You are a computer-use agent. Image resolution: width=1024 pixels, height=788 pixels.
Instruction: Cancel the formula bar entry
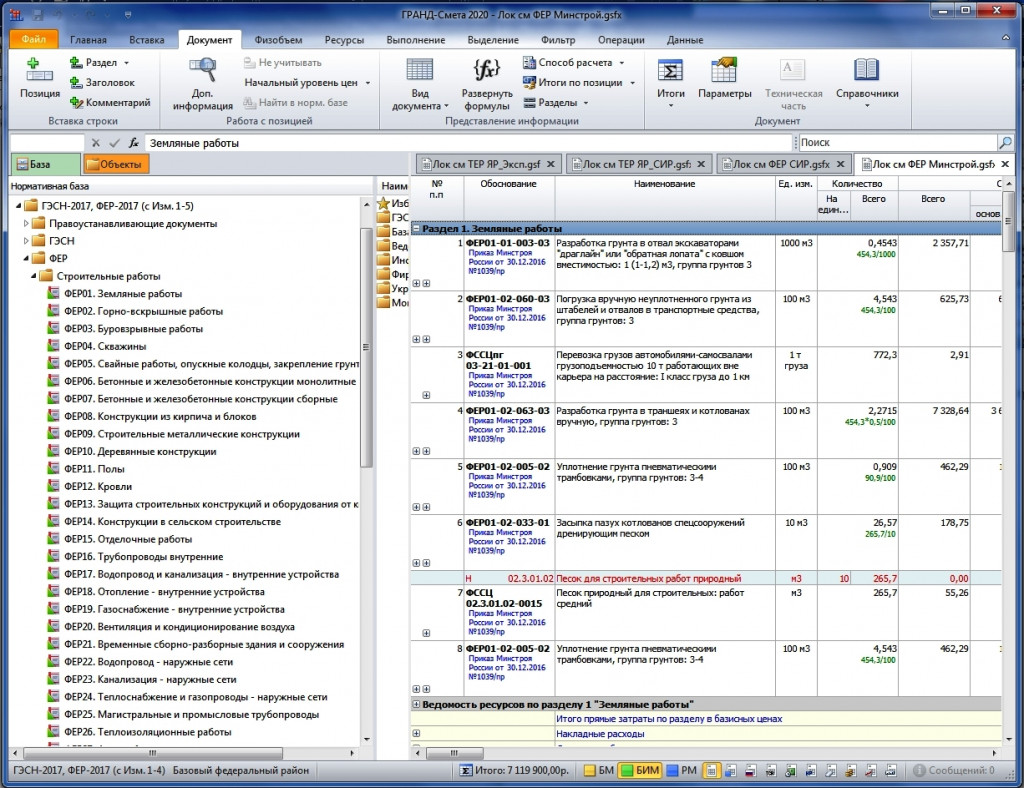click(x=96, y=143)
